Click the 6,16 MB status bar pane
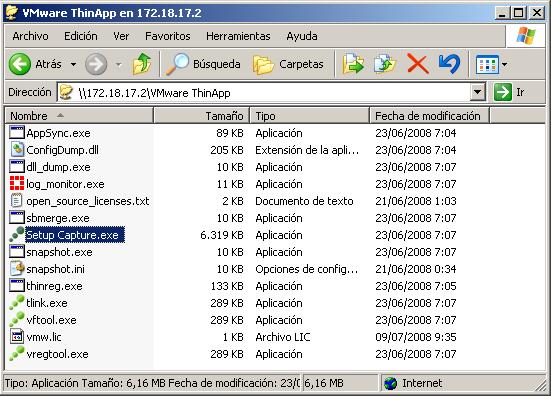 coord(340,383)
